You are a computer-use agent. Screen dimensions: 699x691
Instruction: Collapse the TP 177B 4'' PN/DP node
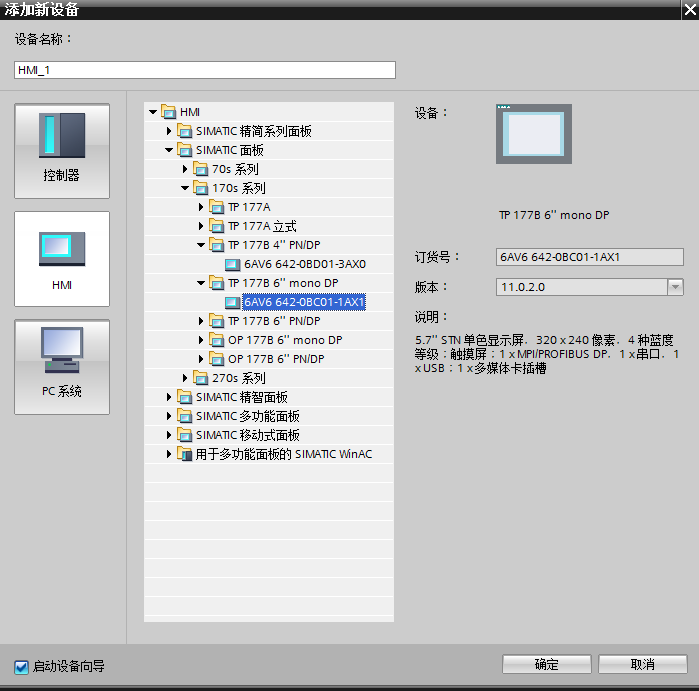(201, 245)
